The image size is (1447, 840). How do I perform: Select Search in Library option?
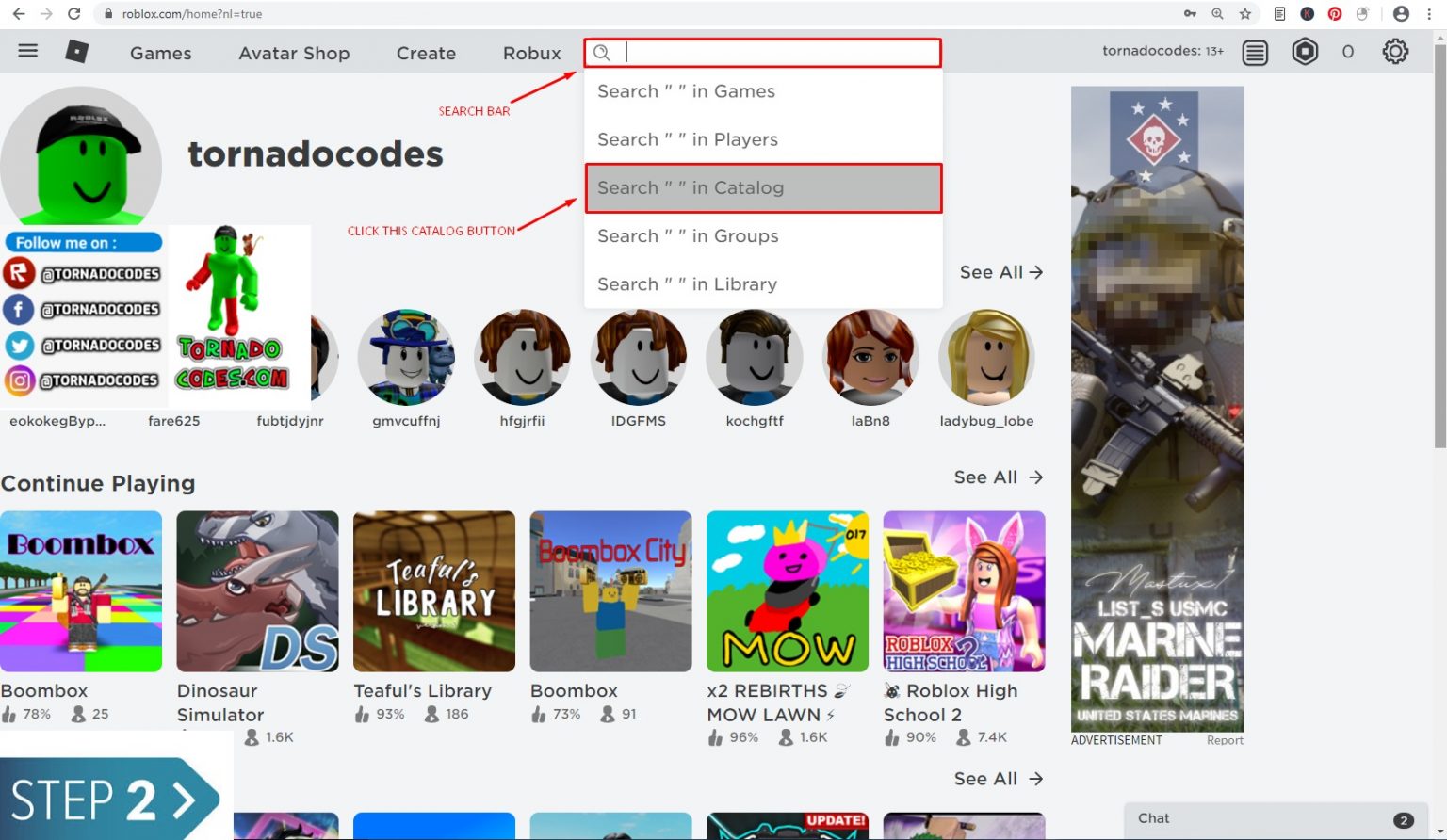point(763,284)
